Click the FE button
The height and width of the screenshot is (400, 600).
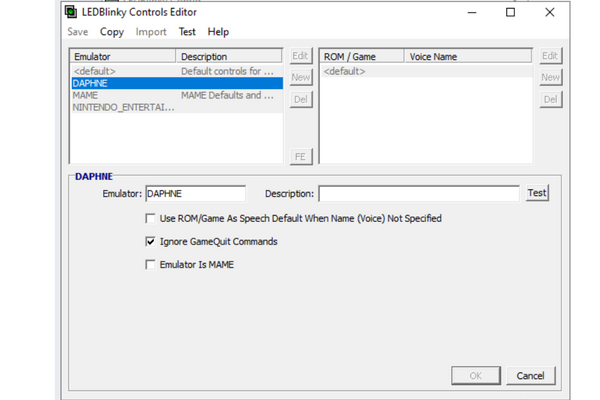tap(301, 157)
